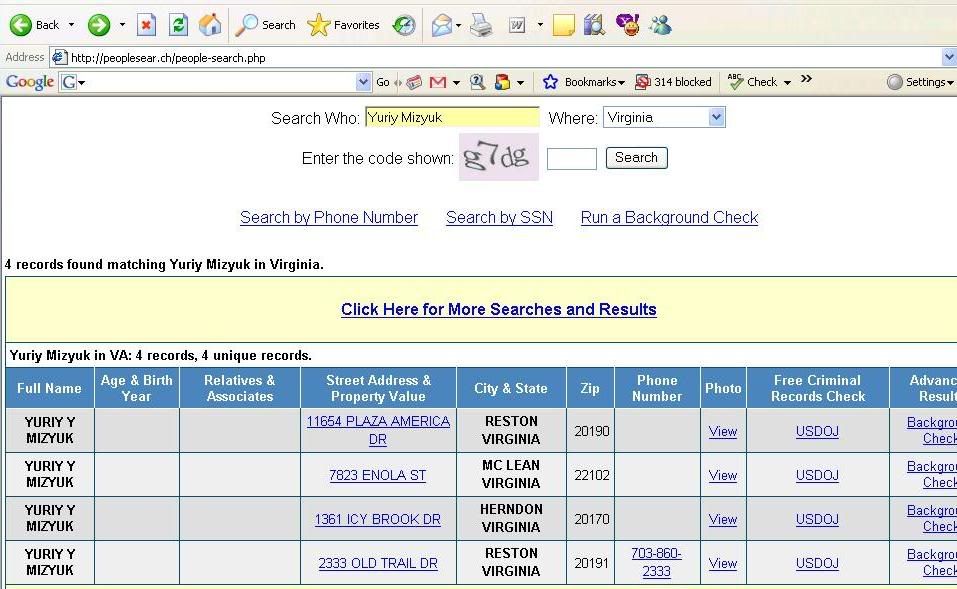Click the Yahoo Messenger icon

[627, 25]
